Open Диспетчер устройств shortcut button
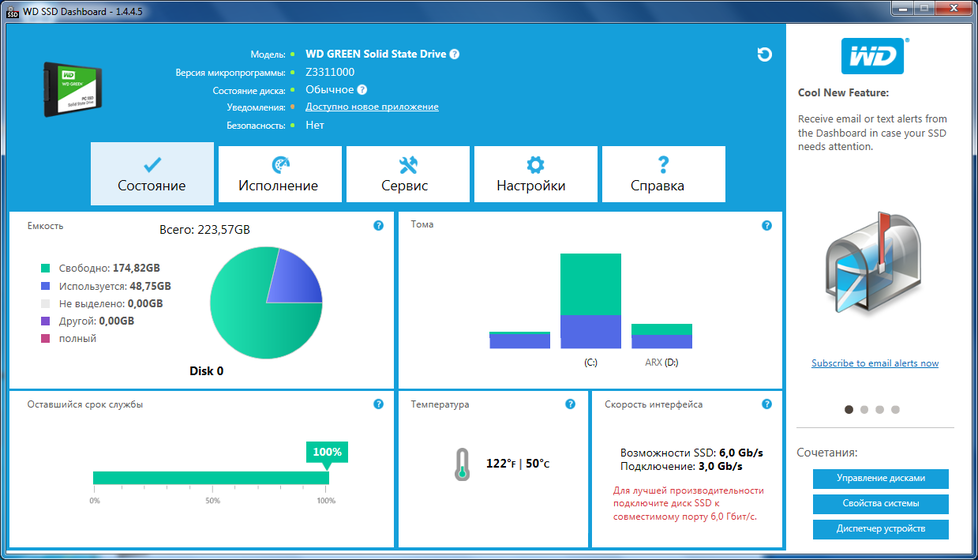Viewport: 978px width, 560px height. pos(880,528)
